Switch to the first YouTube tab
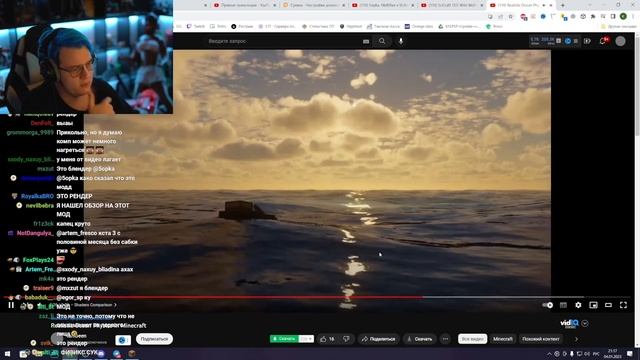The image size is (640, 360). click(244, 5)
